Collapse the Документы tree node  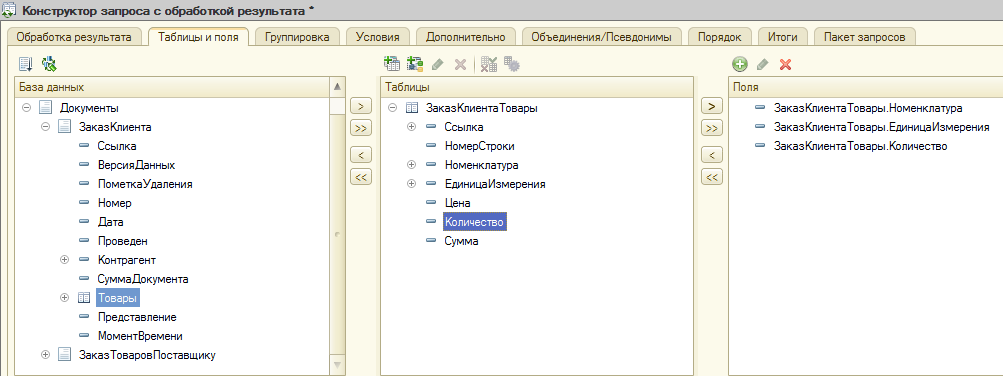click(26, 108)
